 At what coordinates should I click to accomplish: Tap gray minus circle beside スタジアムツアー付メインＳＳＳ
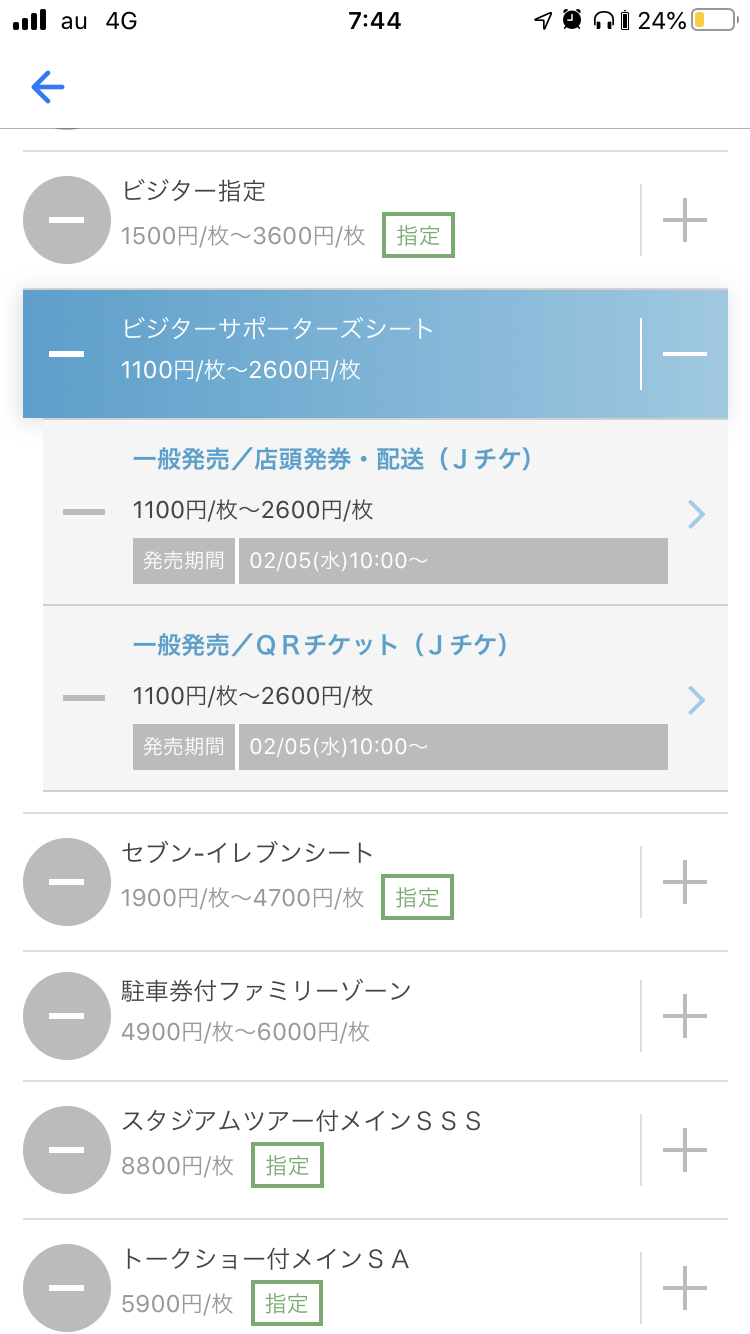point(66,1150)
